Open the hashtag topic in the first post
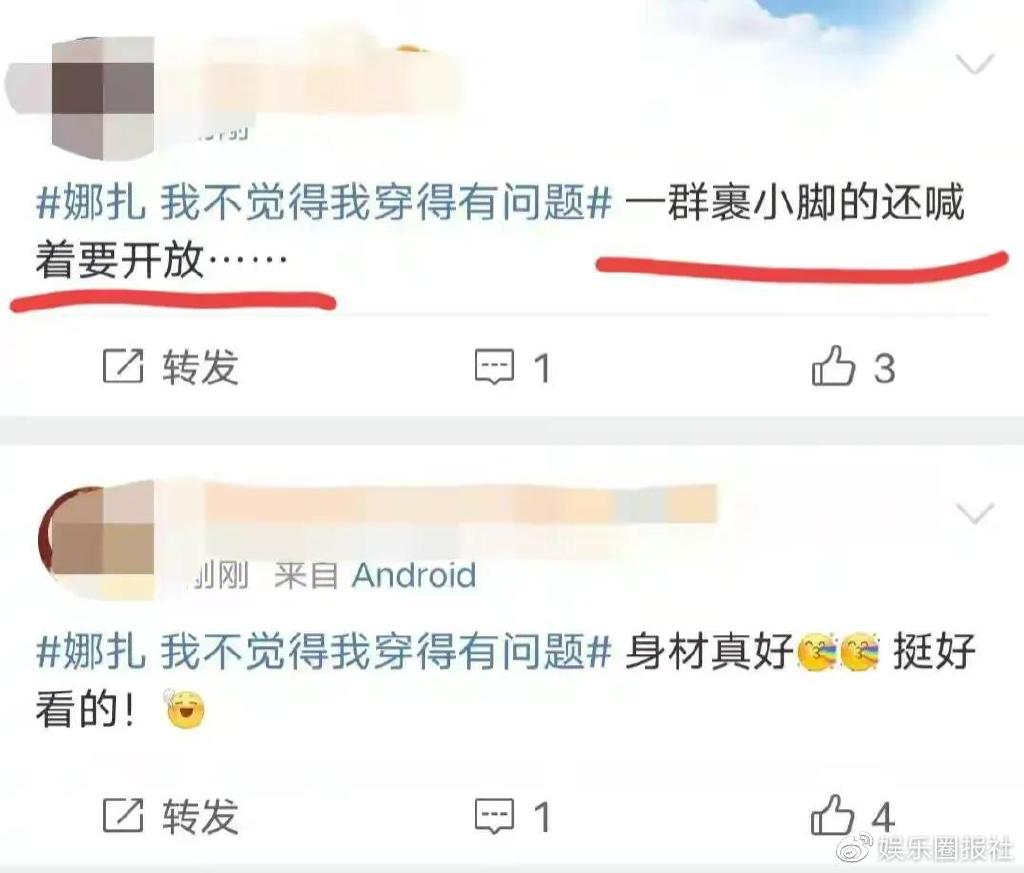The height and width of the screenshot is (873, 1024). [x=324, y=202]
